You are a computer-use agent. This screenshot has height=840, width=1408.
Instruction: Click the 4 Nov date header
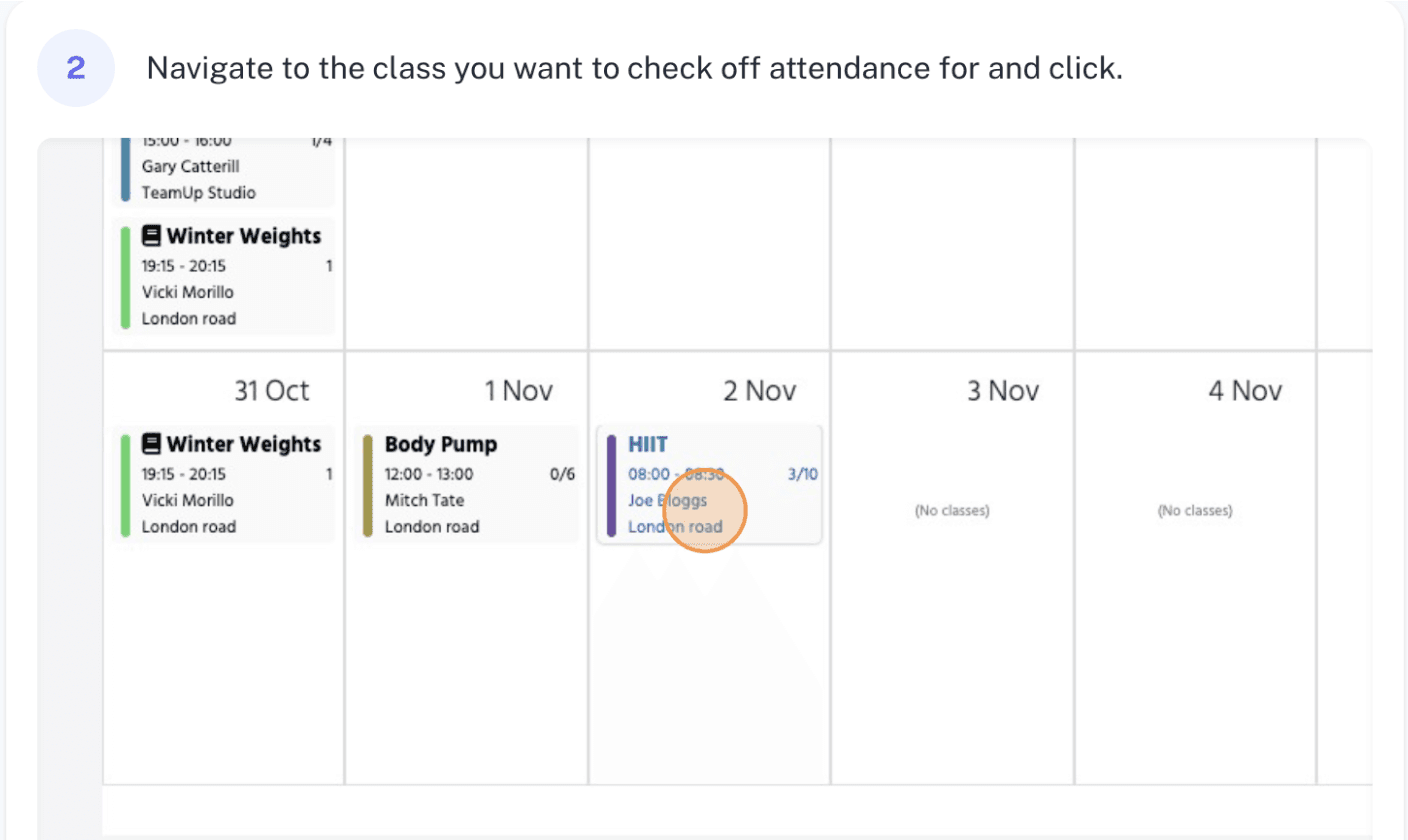point(1245,390)
